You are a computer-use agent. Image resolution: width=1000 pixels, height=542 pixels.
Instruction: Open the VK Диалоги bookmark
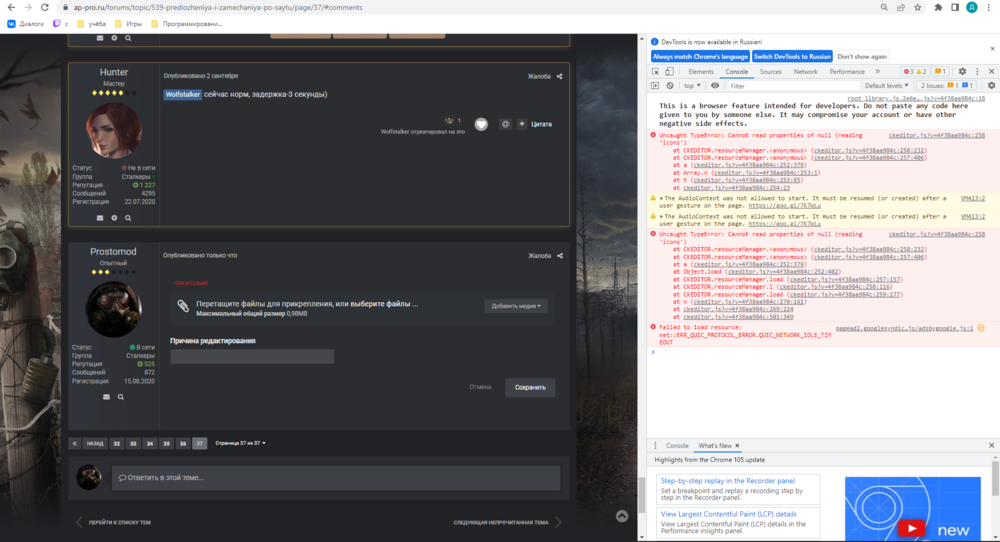pos(26,24)
